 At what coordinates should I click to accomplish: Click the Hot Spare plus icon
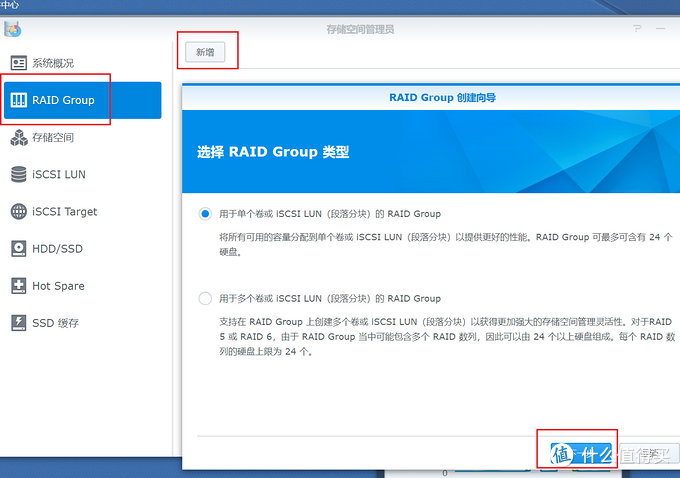[x=19, y=286]
